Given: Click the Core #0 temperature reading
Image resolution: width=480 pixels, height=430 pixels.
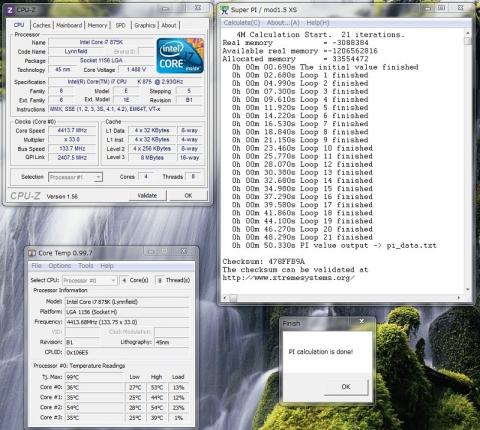Looking at the screenshot, I should click(x=94, y=387).
